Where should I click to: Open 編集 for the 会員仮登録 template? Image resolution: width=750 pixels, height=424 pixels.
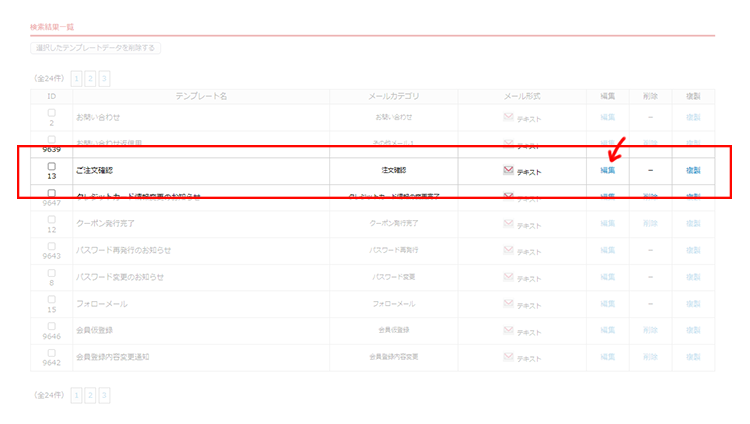(607, 330)
